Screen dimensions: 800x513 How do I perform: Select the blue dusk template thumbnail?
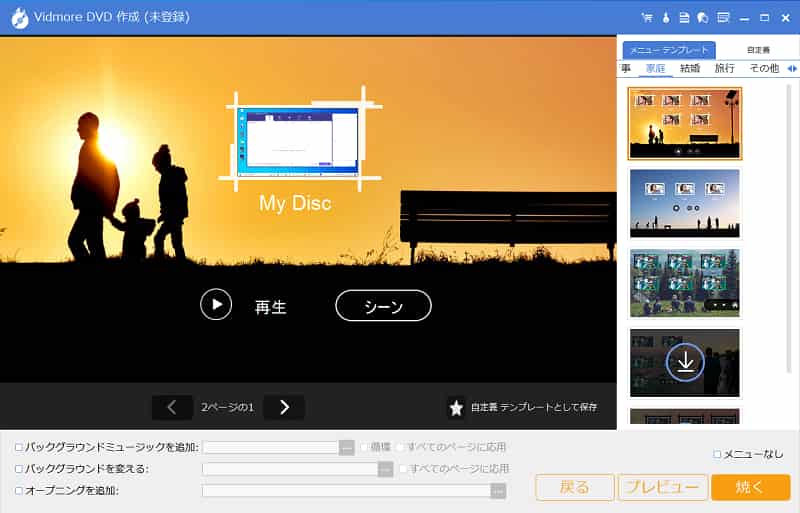point(685,203)
